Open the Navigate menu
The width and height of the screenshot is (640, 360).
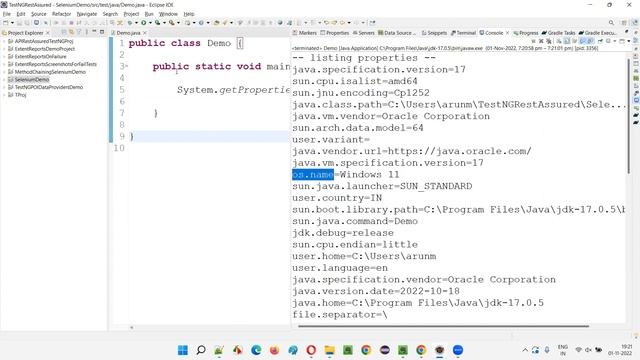pyautogui.click(x=87, y=14)
